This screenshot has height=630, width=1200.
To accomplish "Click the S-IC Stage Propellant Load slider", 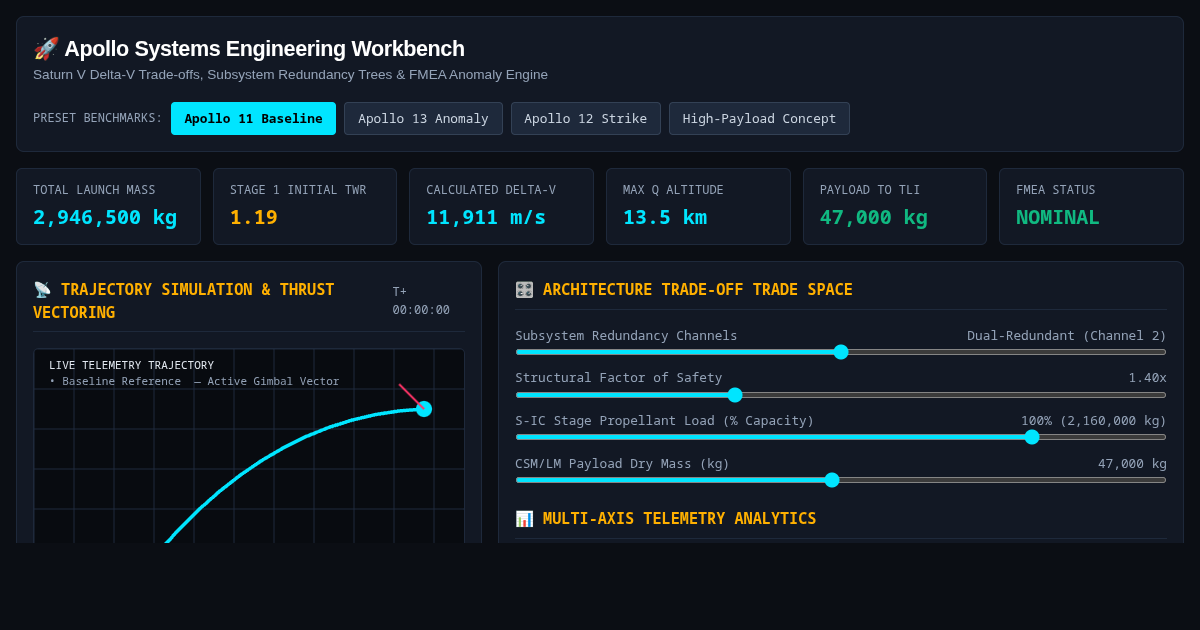I will pos(841,437).
